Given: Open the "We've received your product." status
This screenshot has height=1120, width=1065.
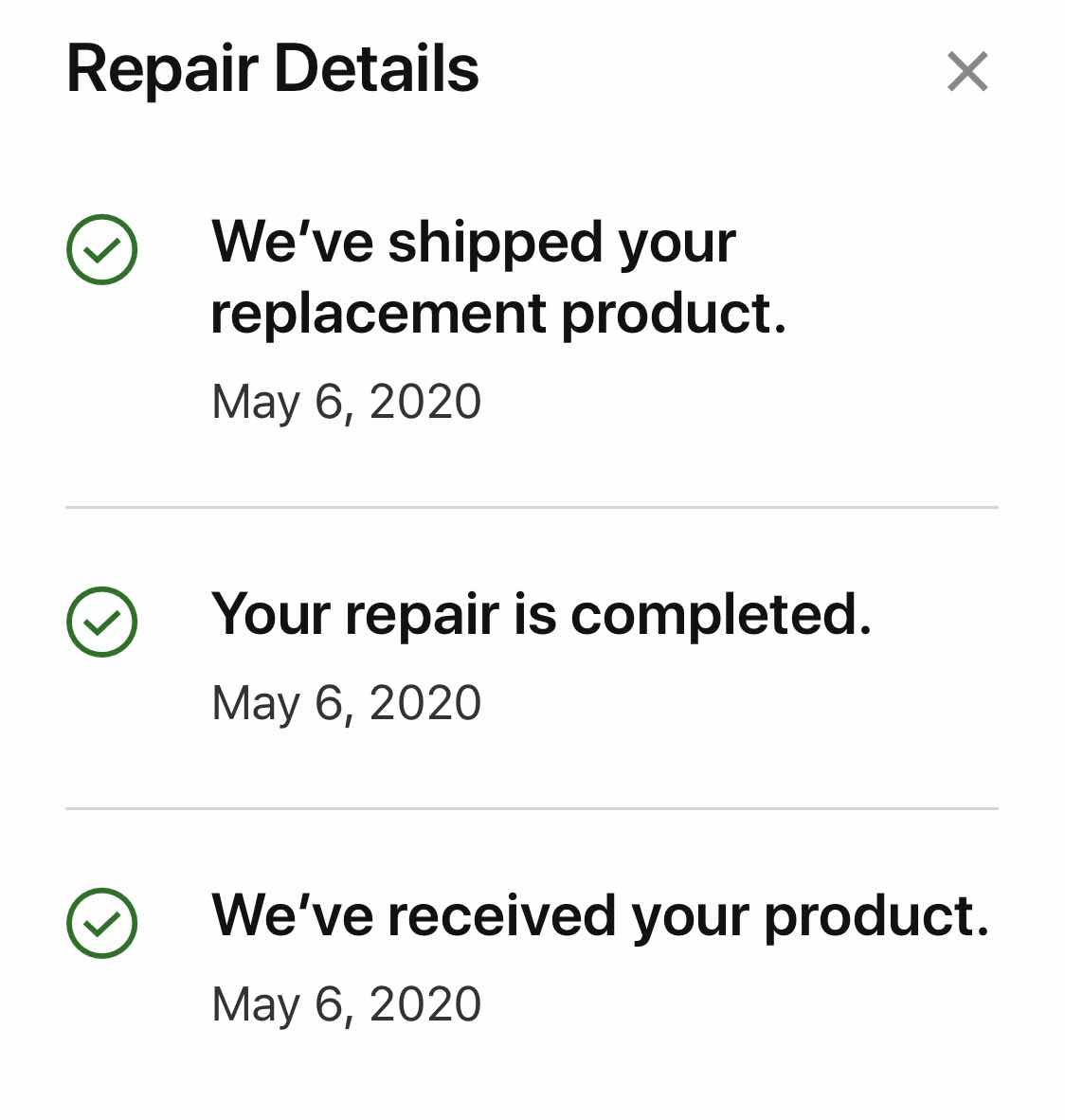Looking at the screenshot, I should [601, 916].
